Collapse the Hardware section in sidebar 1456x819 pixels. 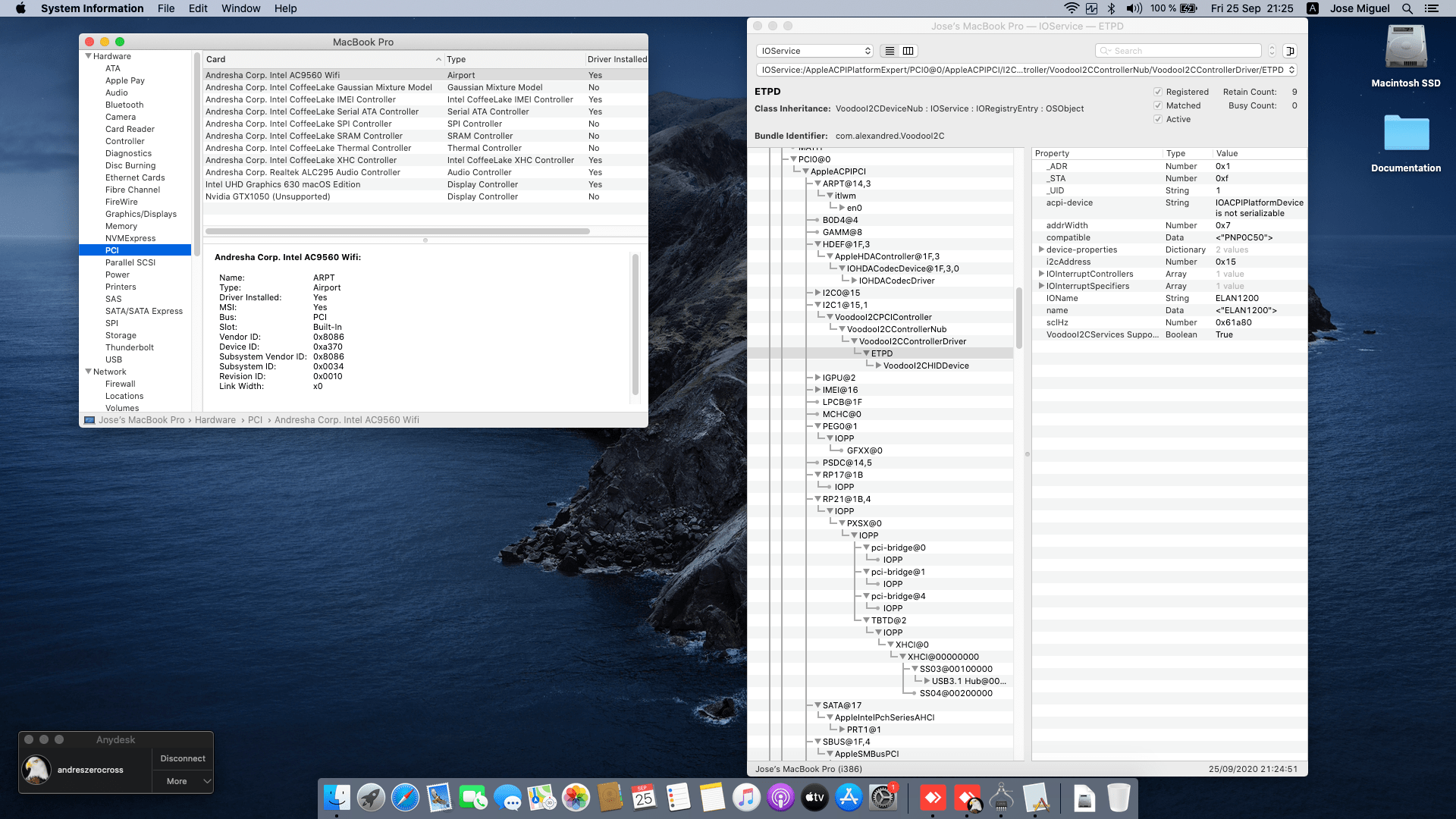pos(88,56)
